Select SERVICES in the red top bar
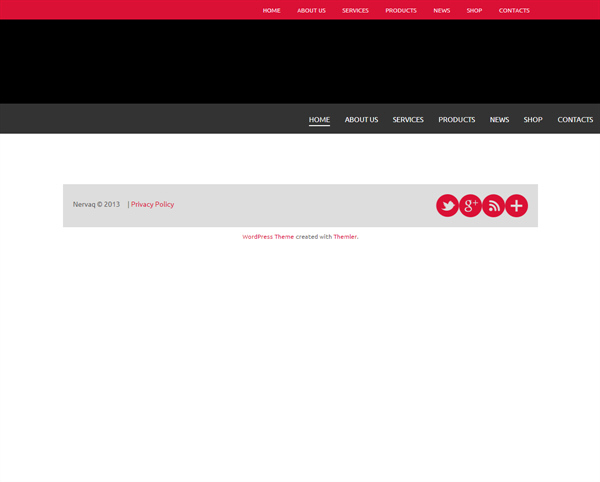 pyautogui.click(x=355, y=10)
